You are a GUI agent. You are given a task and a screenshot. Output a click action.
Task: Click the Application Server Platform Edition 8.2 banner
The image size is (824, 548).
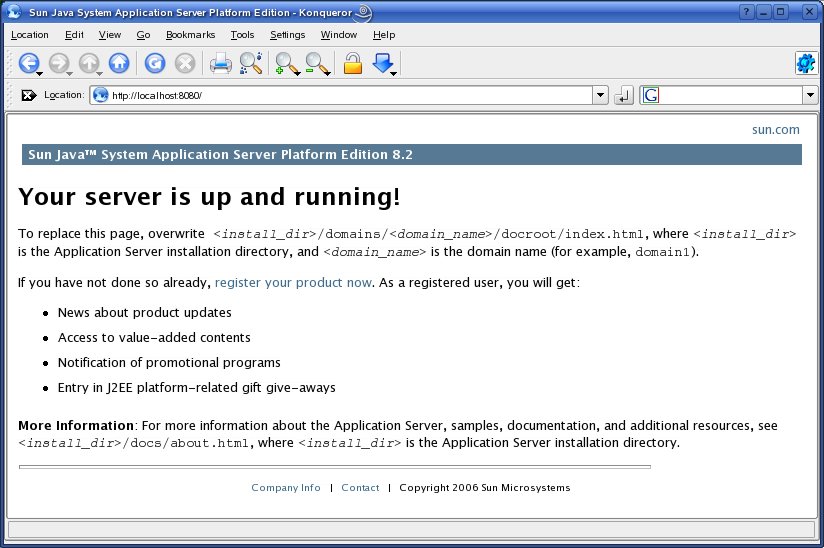411,154
